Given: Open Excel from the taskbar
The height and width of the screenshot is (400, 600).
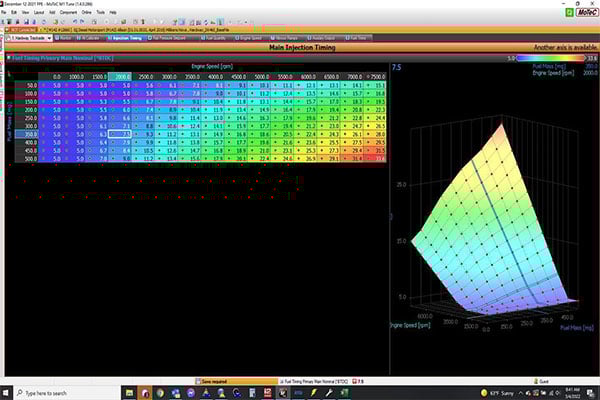Looking at the screenshot, I should coord(344,393).
